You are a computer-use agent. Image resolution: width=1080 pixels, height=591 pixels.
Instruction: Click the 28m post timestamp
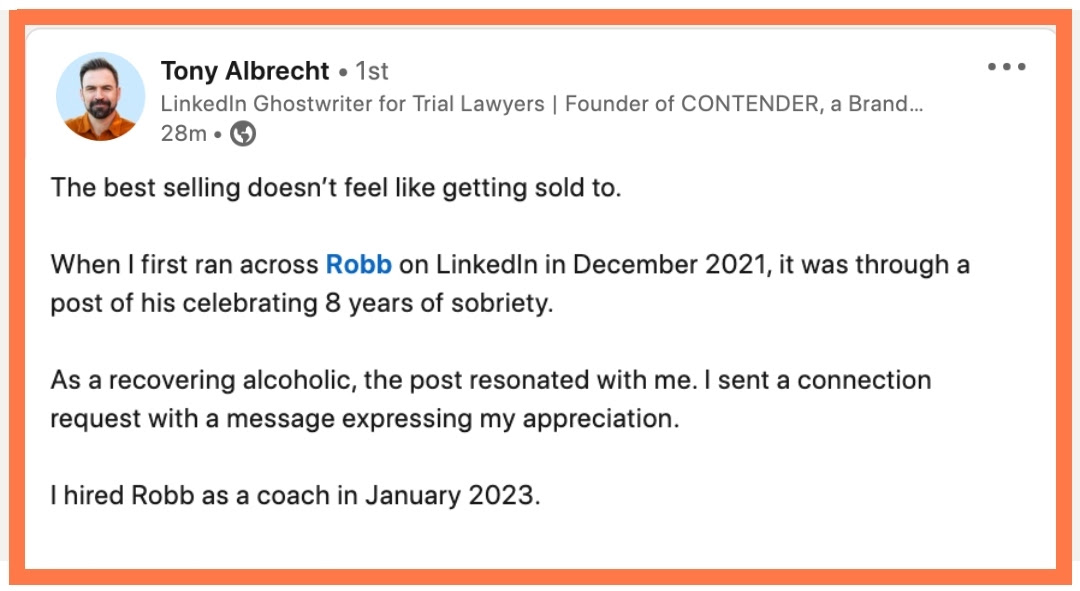click(x=183, y=134)
